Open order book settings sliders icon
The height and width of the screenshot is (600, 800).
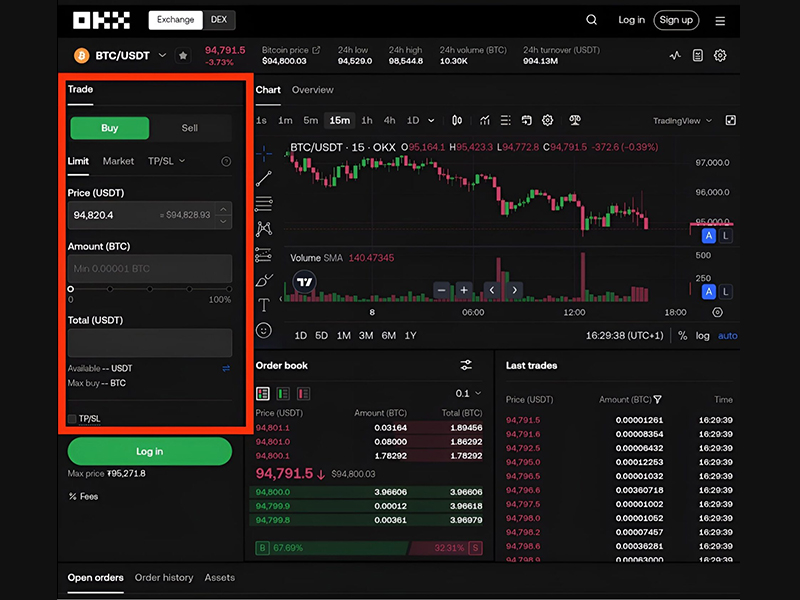466,365
